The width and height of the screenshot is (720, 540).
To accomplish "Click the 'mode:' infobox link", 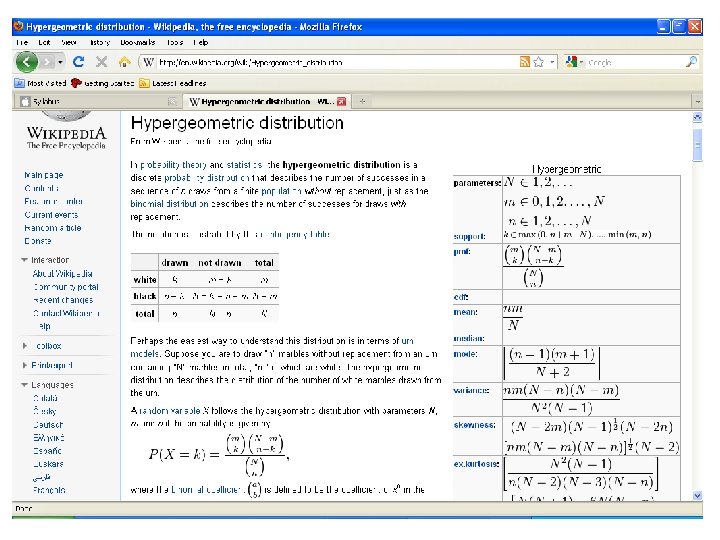I will (466, 354).
